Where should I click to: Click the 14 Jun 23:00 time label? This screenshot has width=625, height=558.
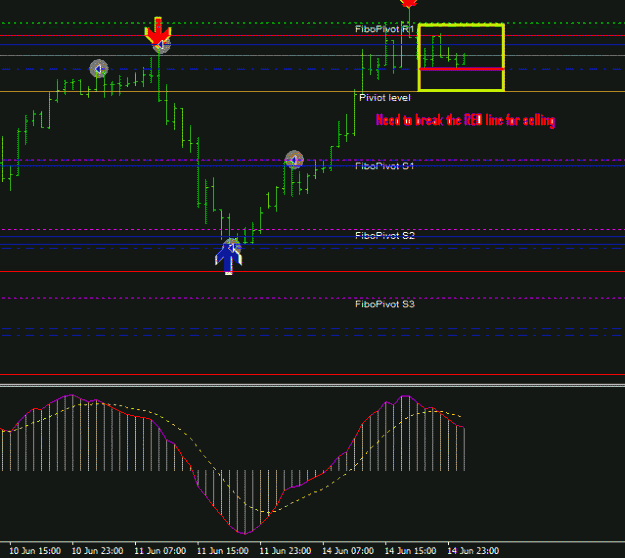pos(473,551)
